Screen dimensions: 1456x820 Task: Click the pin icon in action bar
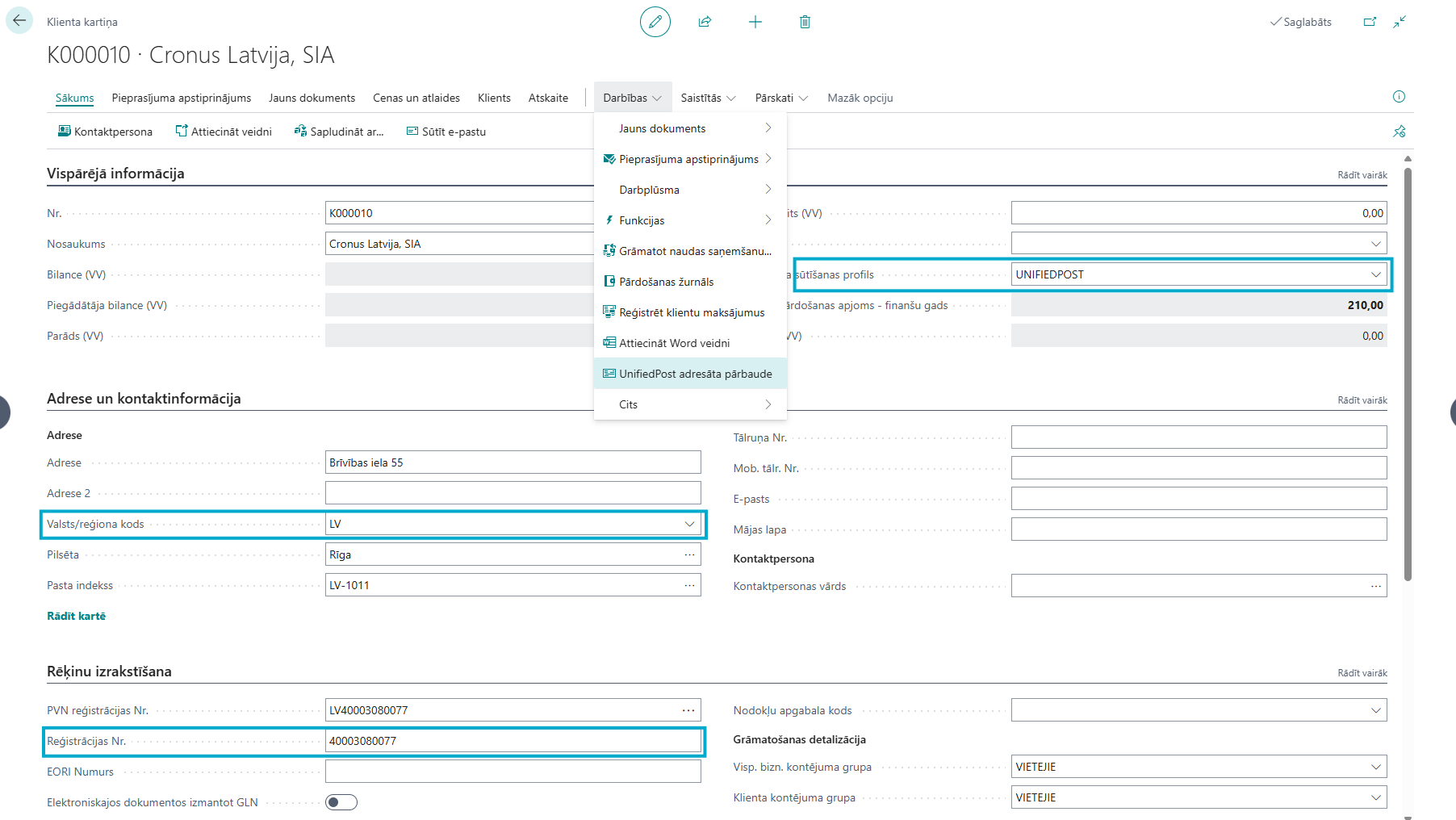pyautogui.click(x=1399, y=132)
